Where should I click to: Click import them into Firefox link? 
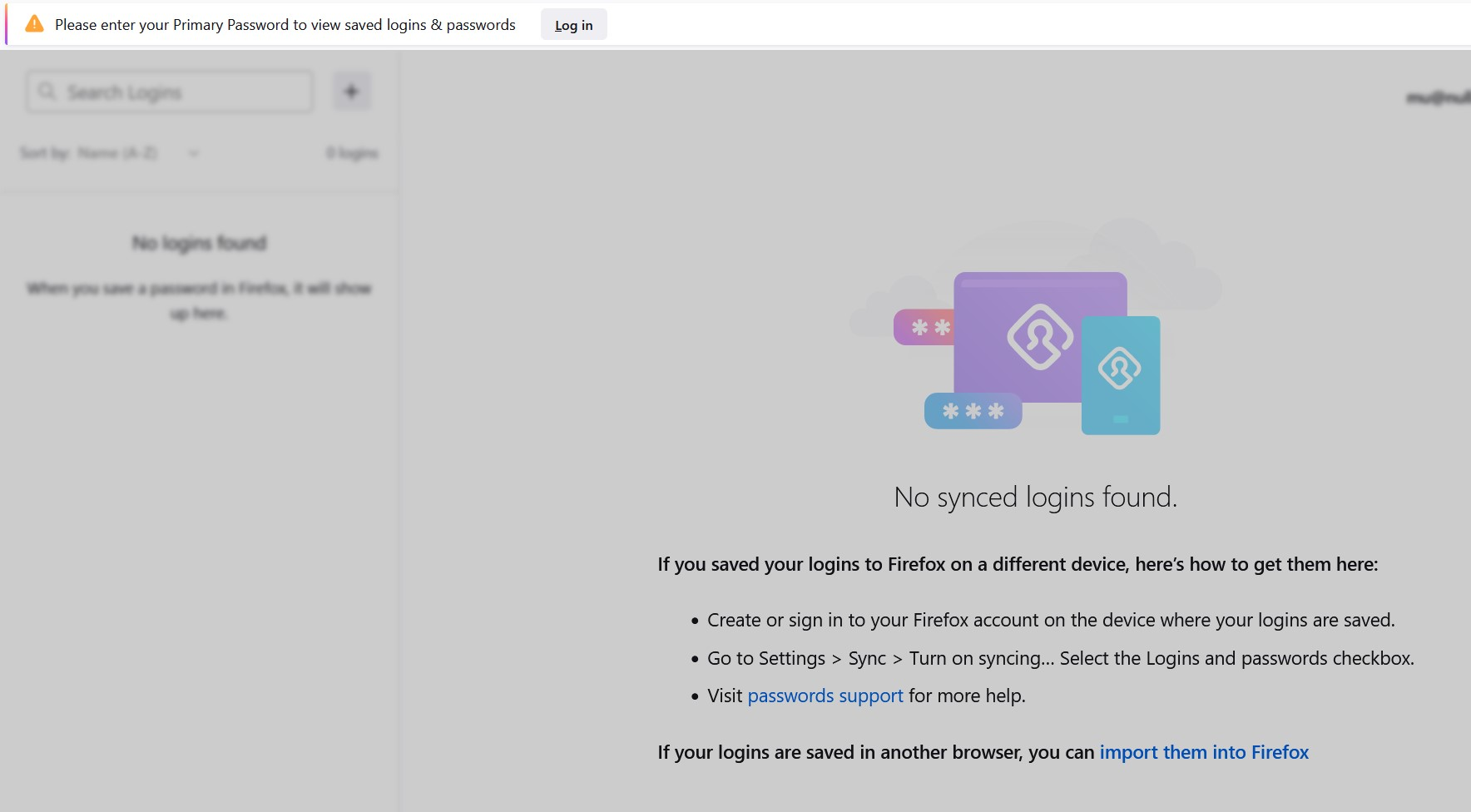[x=1204, y=752]
